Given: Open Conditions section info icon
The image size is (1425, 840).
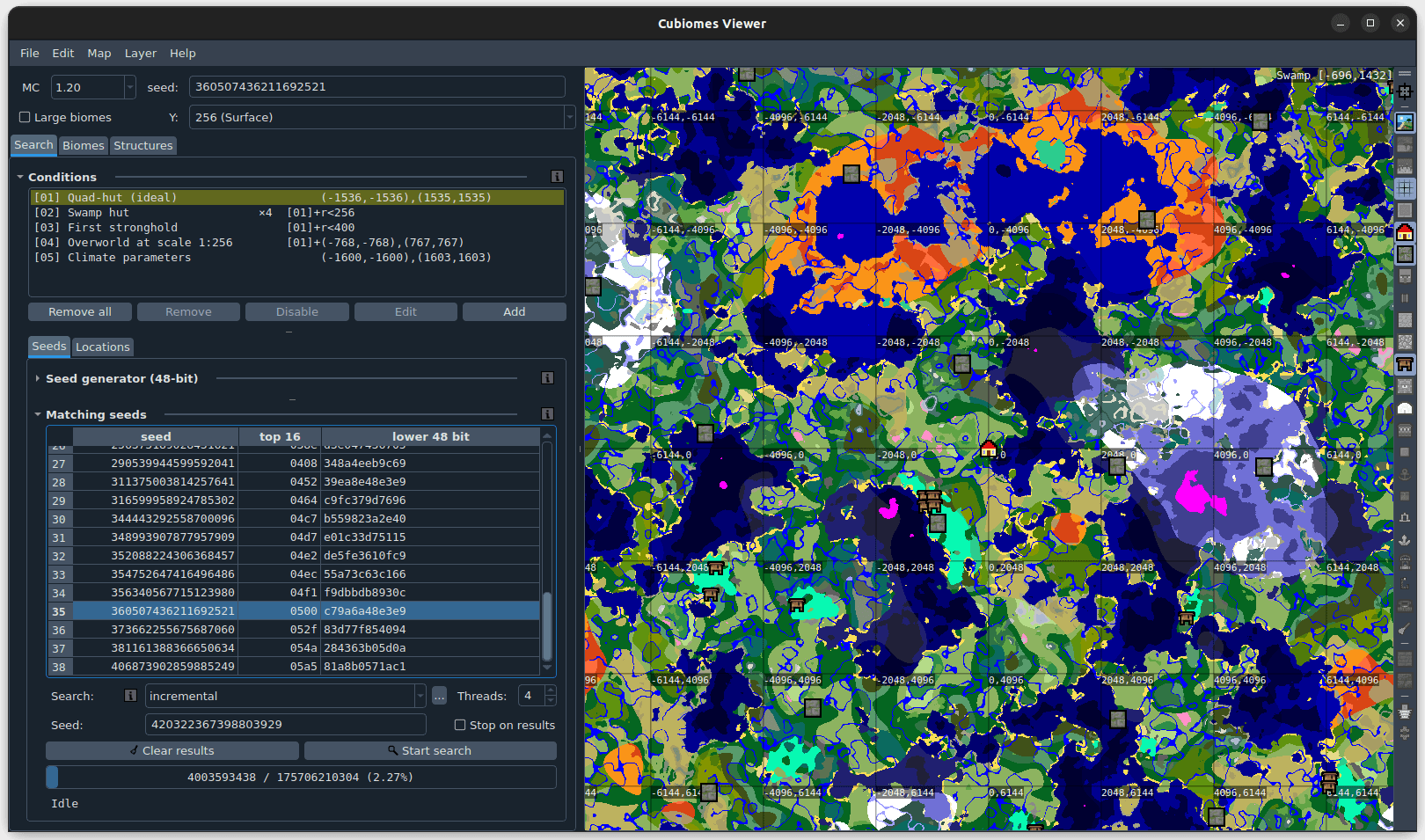Looking at the screenshot, I should pos(557,177).
